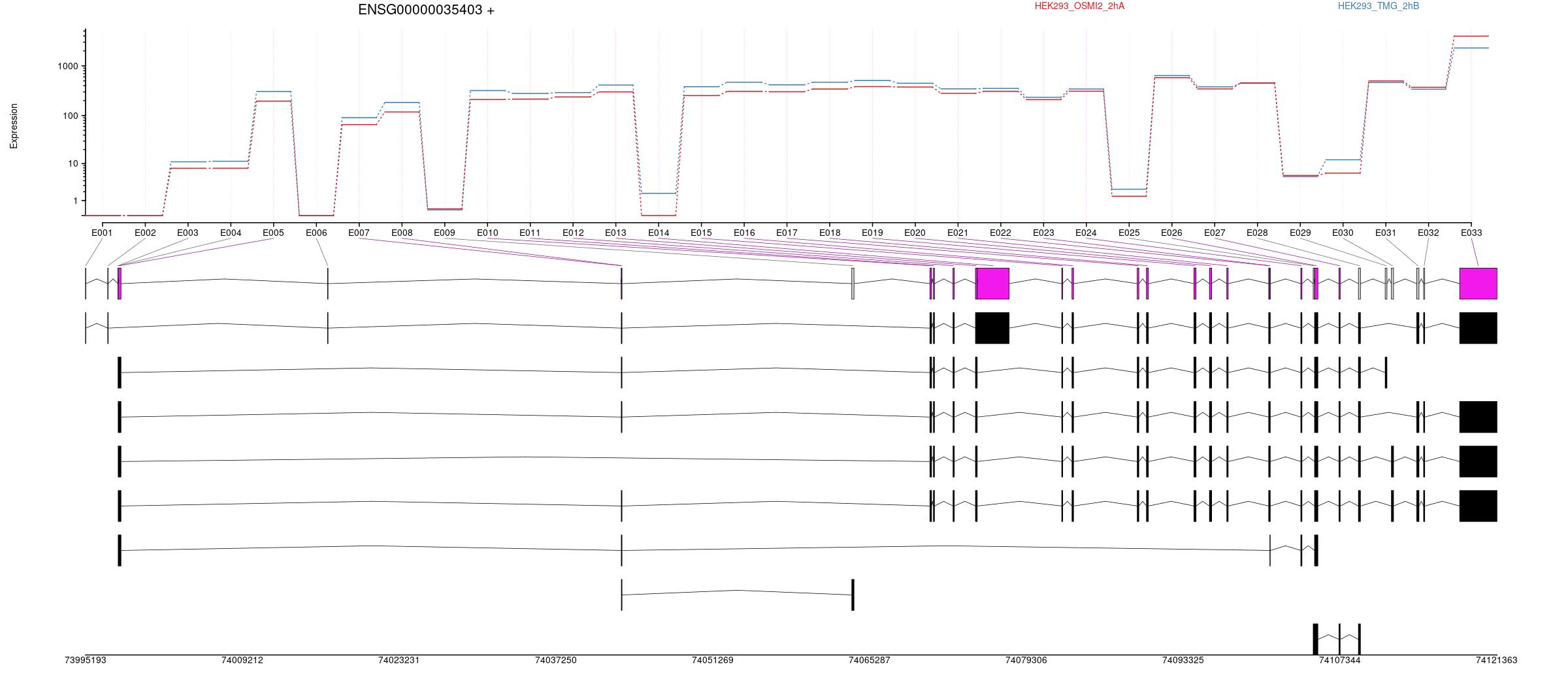Click genomic coordinate 74051269
This screenshot has width=1568, height=673.
click(713, 661)
